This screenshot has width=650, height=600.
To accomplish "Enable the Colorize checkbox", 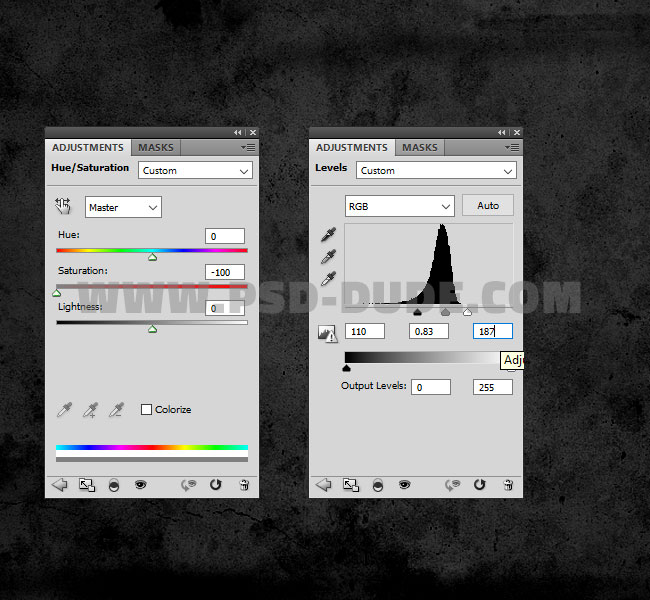I will (x=147, y=409).
